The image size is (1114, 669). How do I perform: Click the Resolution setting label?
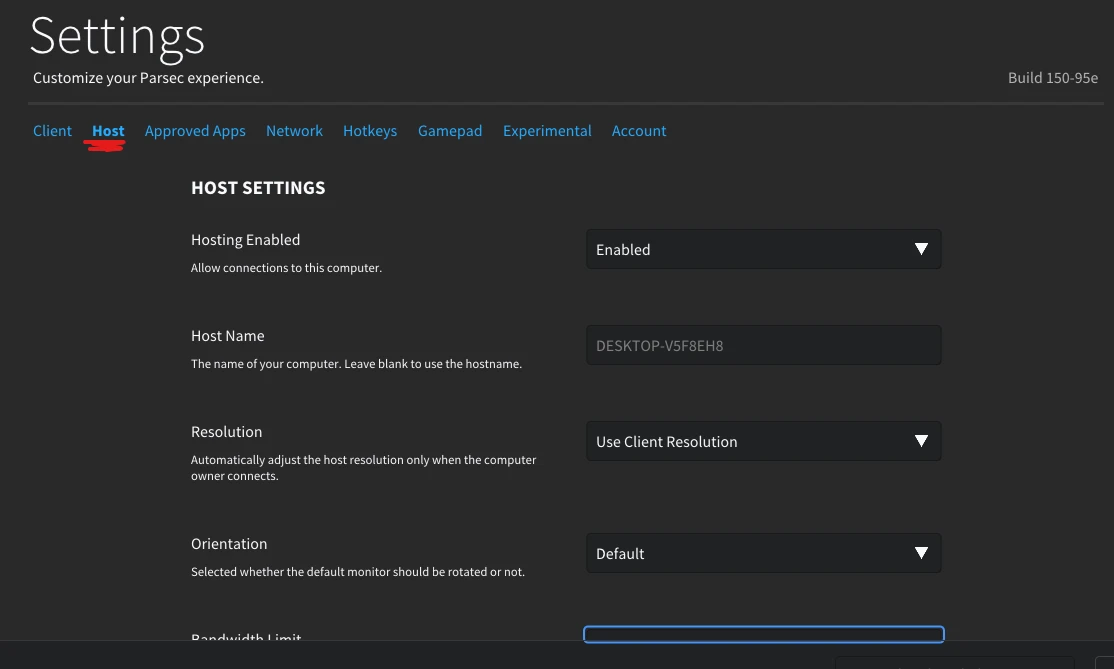pos(227,432)
